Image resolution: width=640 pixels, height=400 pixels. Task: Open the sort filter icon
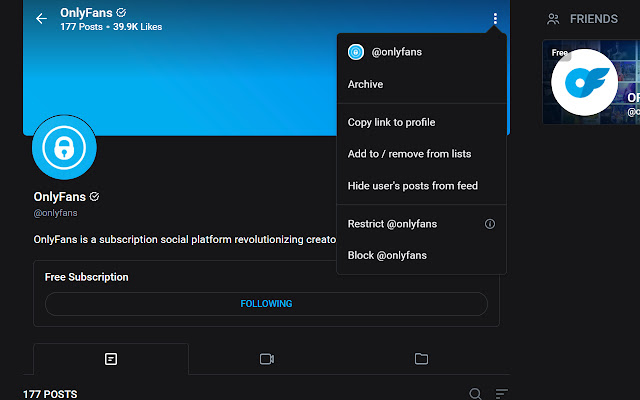(x=501, y=393)
